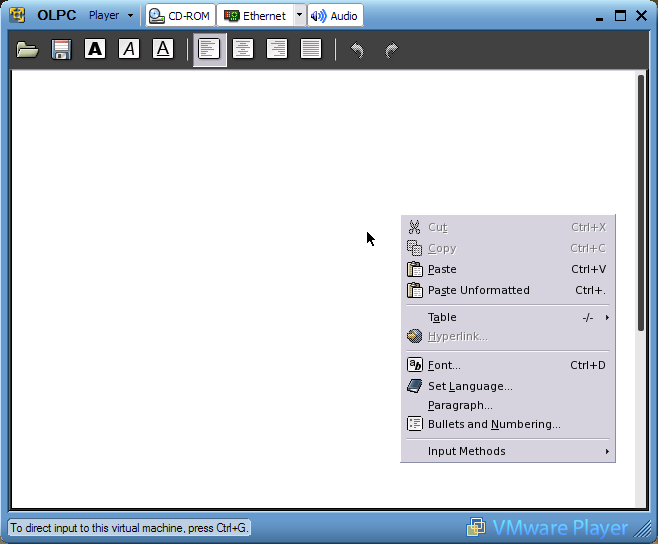Expand the Input Methods submenu
Screen dimensions: 658x544
[508, 451]
